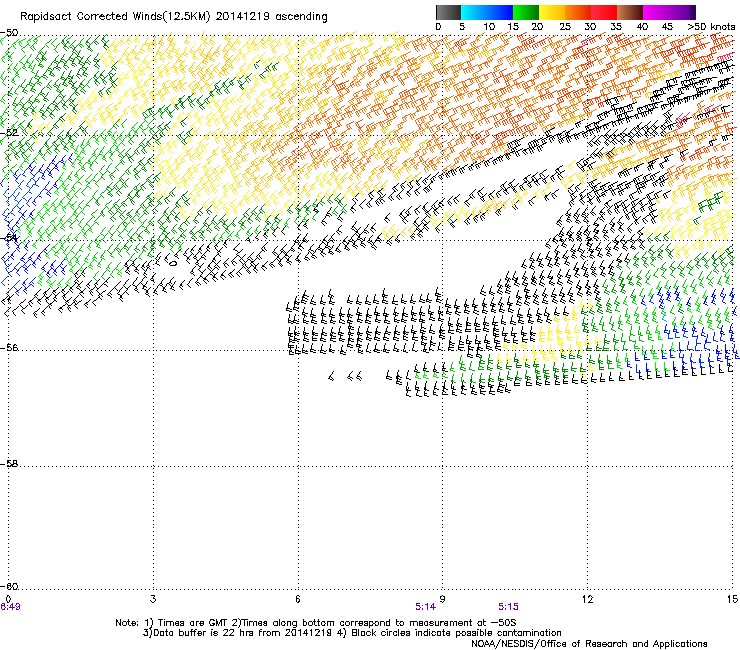Click the orange 25-30 knots color swatch
The width and height of the screenshot is (740, 650).
coord(578,12)
